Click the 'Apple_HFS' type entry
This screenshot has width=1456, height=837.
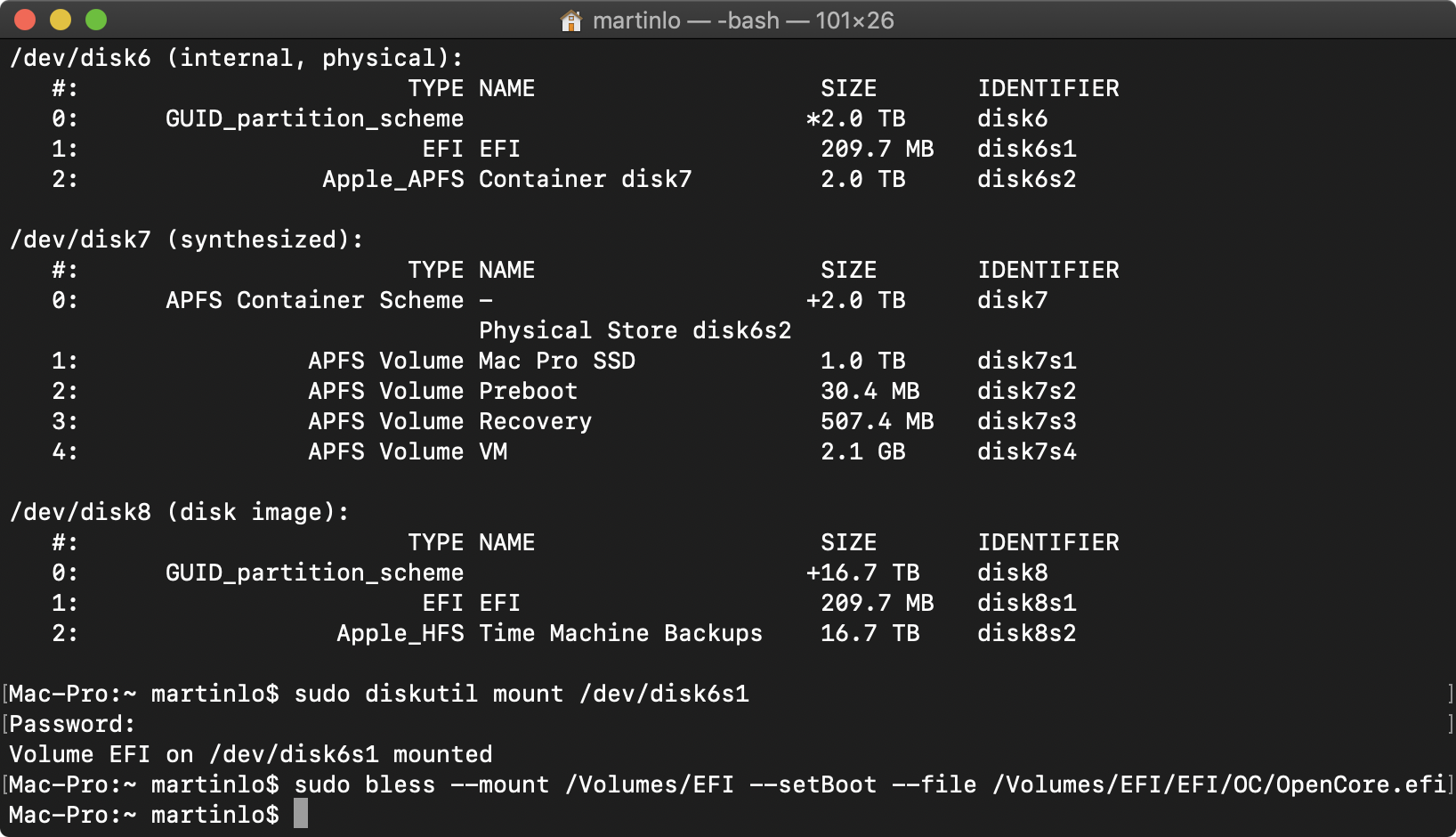tap(400, 633)
